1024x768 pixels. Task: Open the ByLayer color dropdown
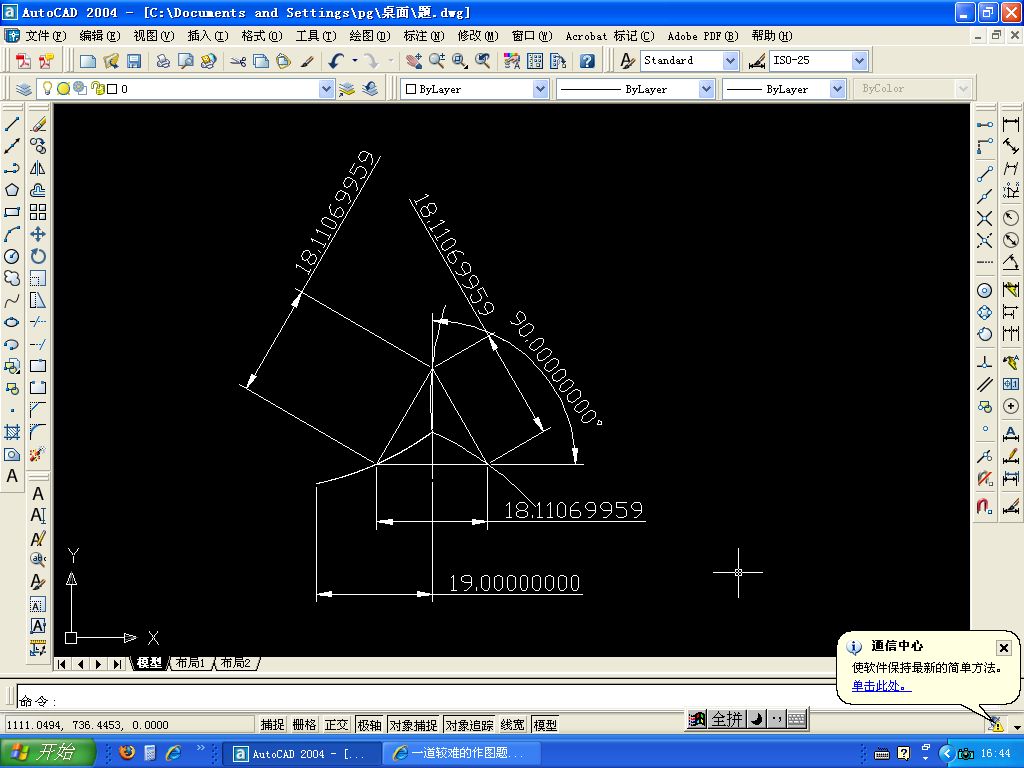540,89
